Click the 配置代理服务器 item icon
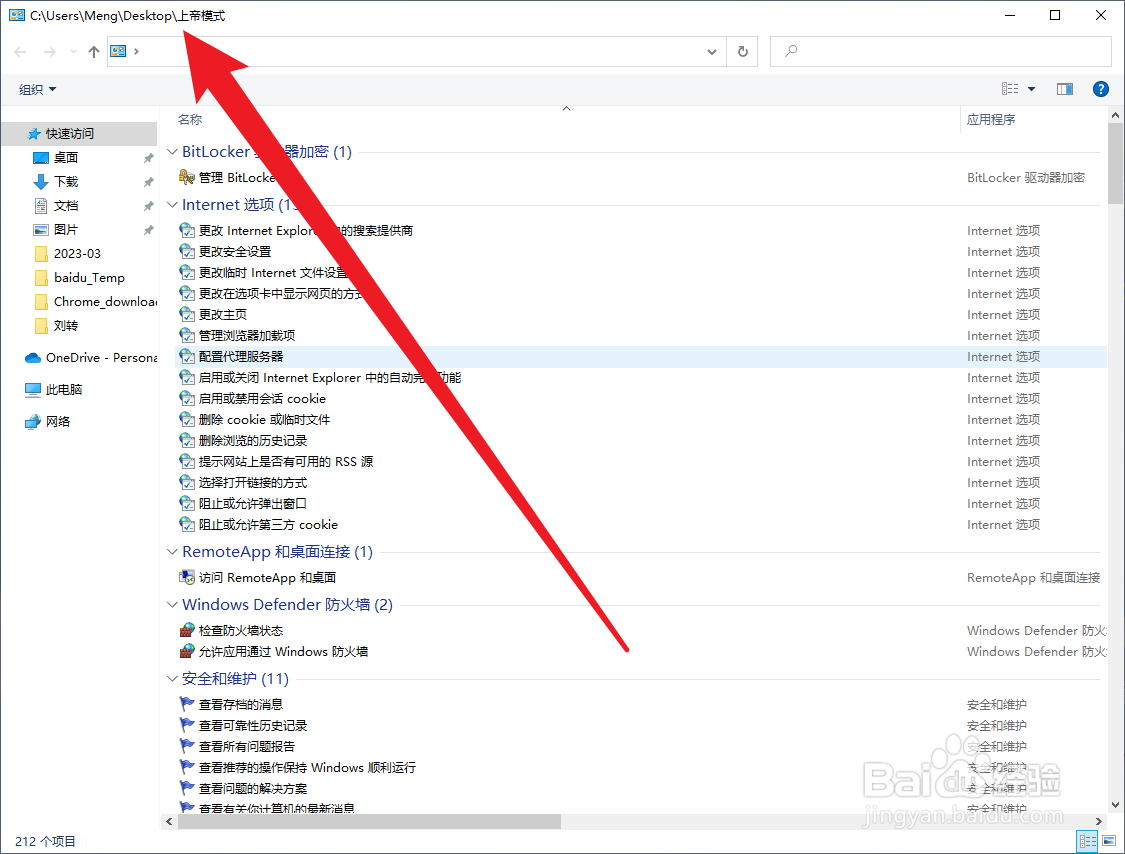Screen dimensions: 1125x854 pyautogui.click(x=187, y=356)
